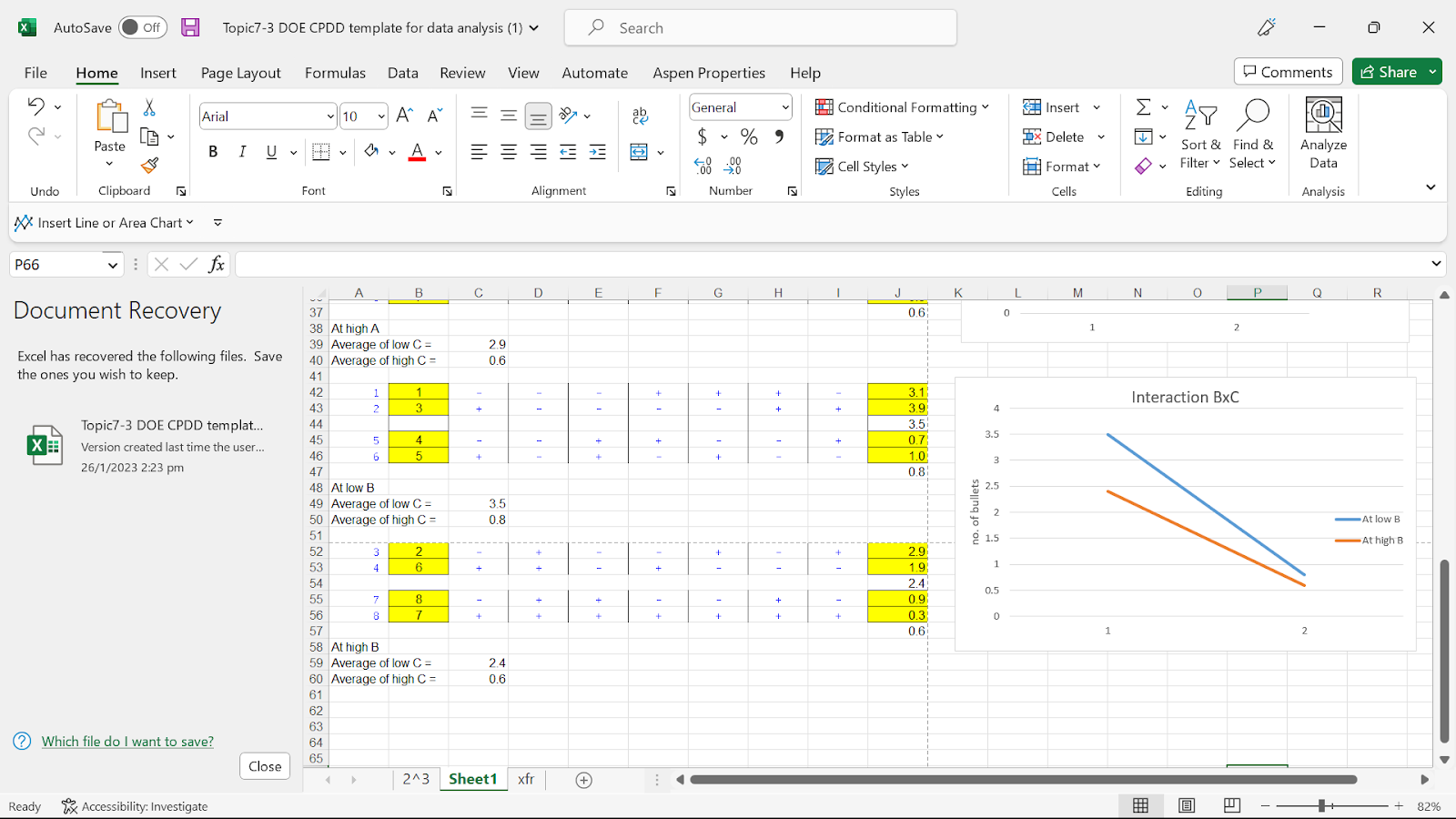Apply Comma Style format
1456x819 pixels.
[779, 136]
